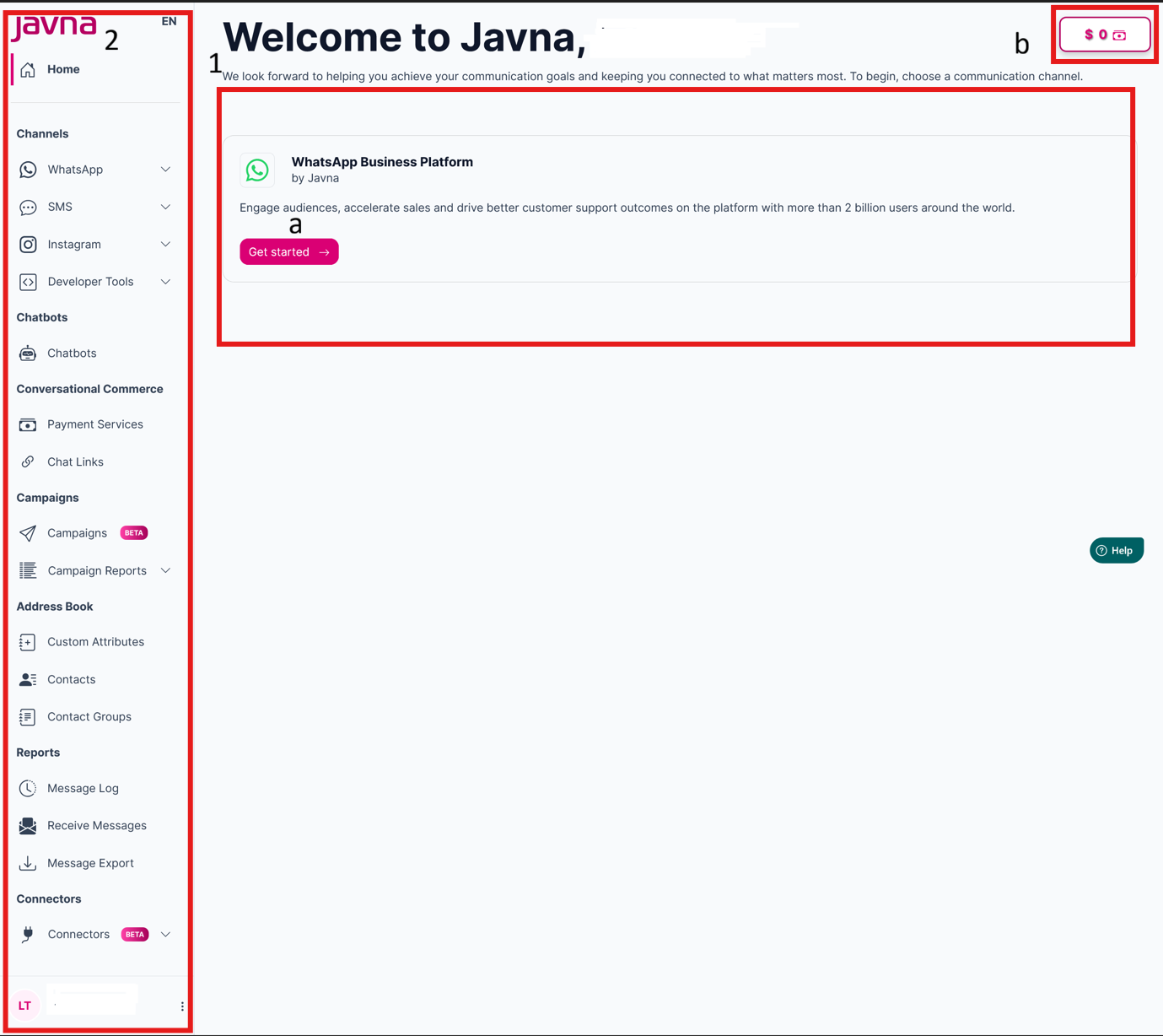This screenshot has height=1036, width=1163.
Task: Expand the Connectors chevron
Action: pyautogui.click(x=165, y=934)
